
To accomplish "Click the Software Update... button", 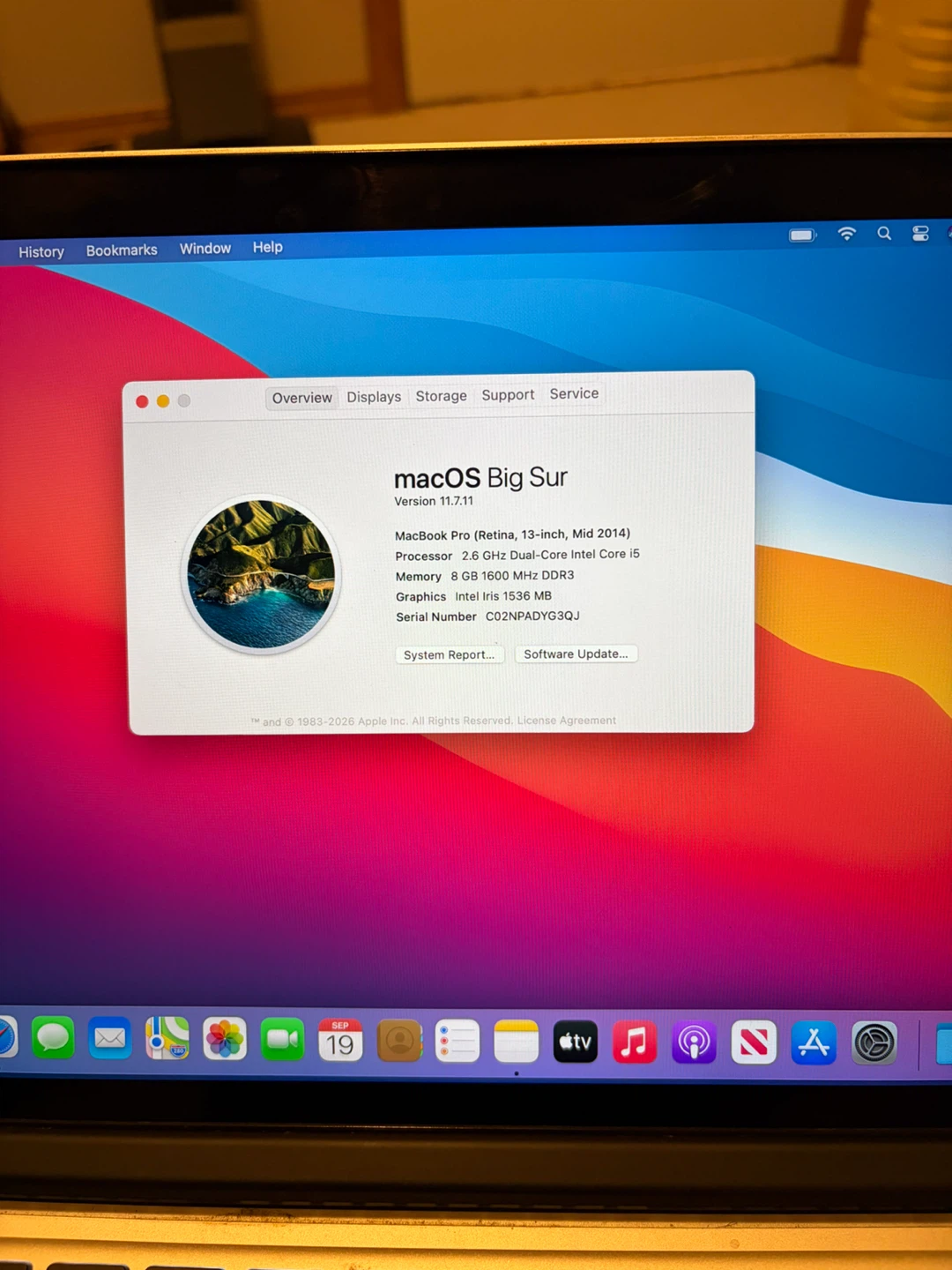I will coord(576,654).
